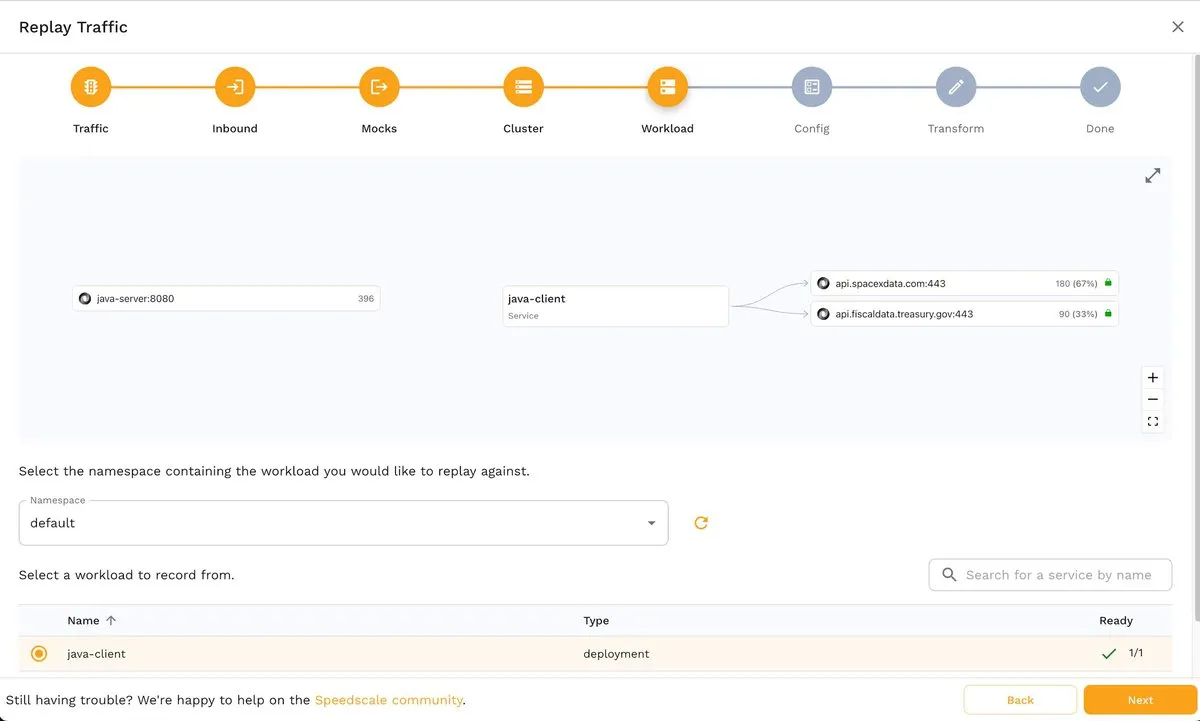
Task: Select the Mocks step icon
Action: pos(379,87)
